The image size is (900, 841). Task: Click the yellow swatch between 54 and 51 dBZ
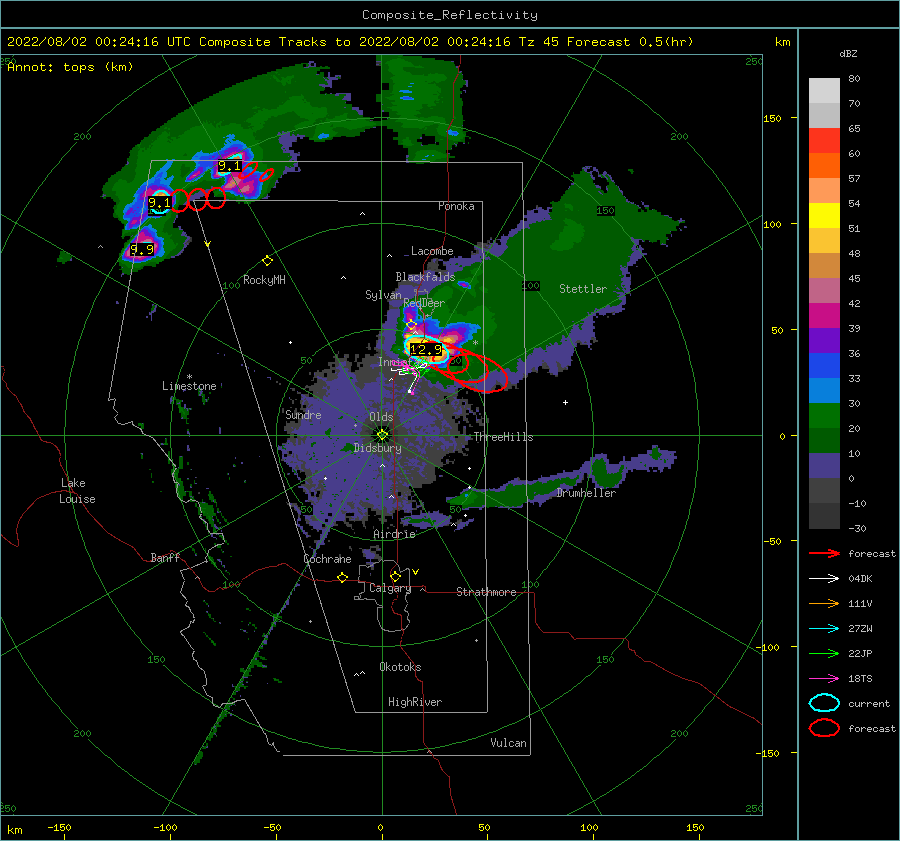pos(824,216)
